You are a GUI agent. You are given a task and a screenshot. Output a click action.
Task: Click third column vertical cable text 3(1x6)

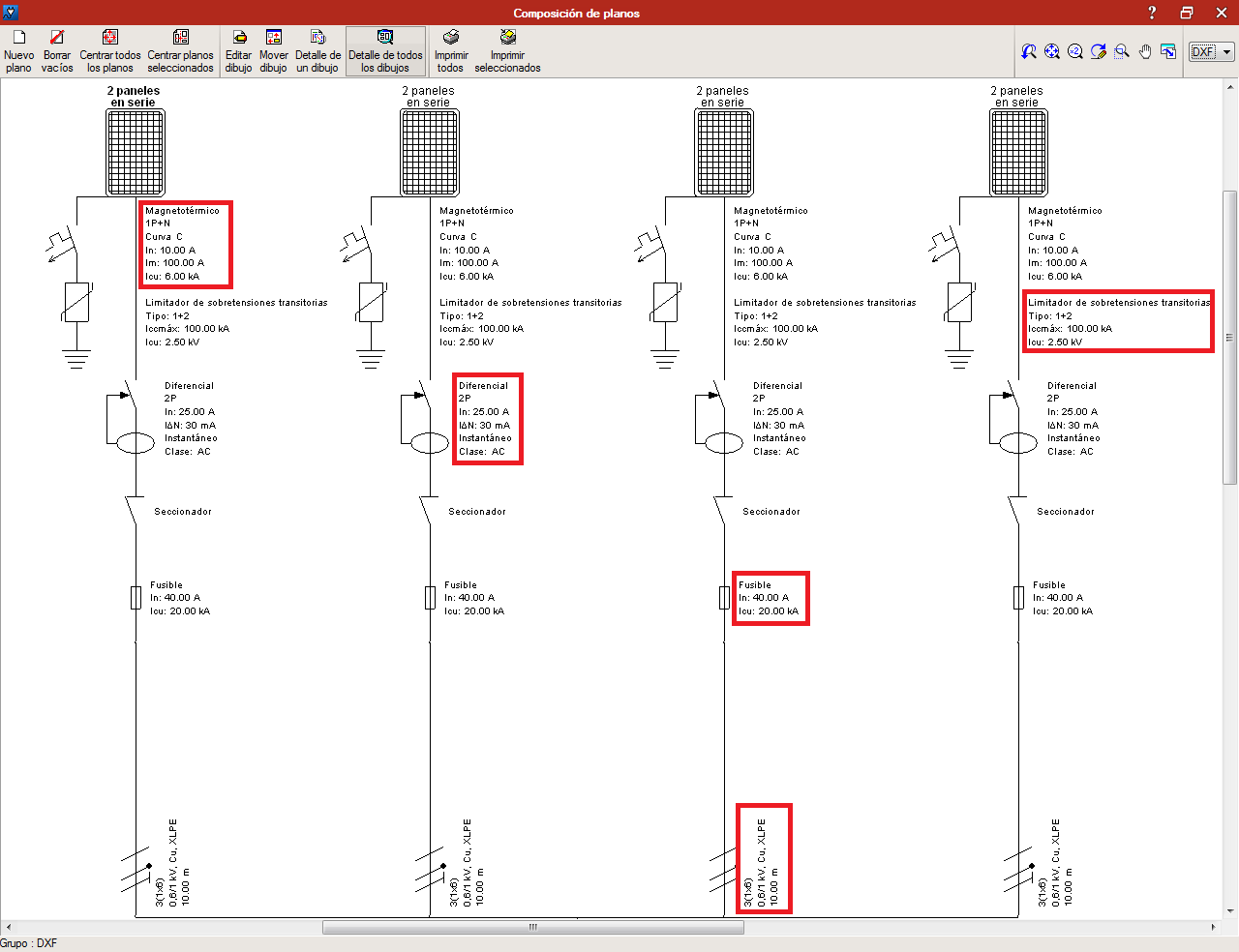748,892
